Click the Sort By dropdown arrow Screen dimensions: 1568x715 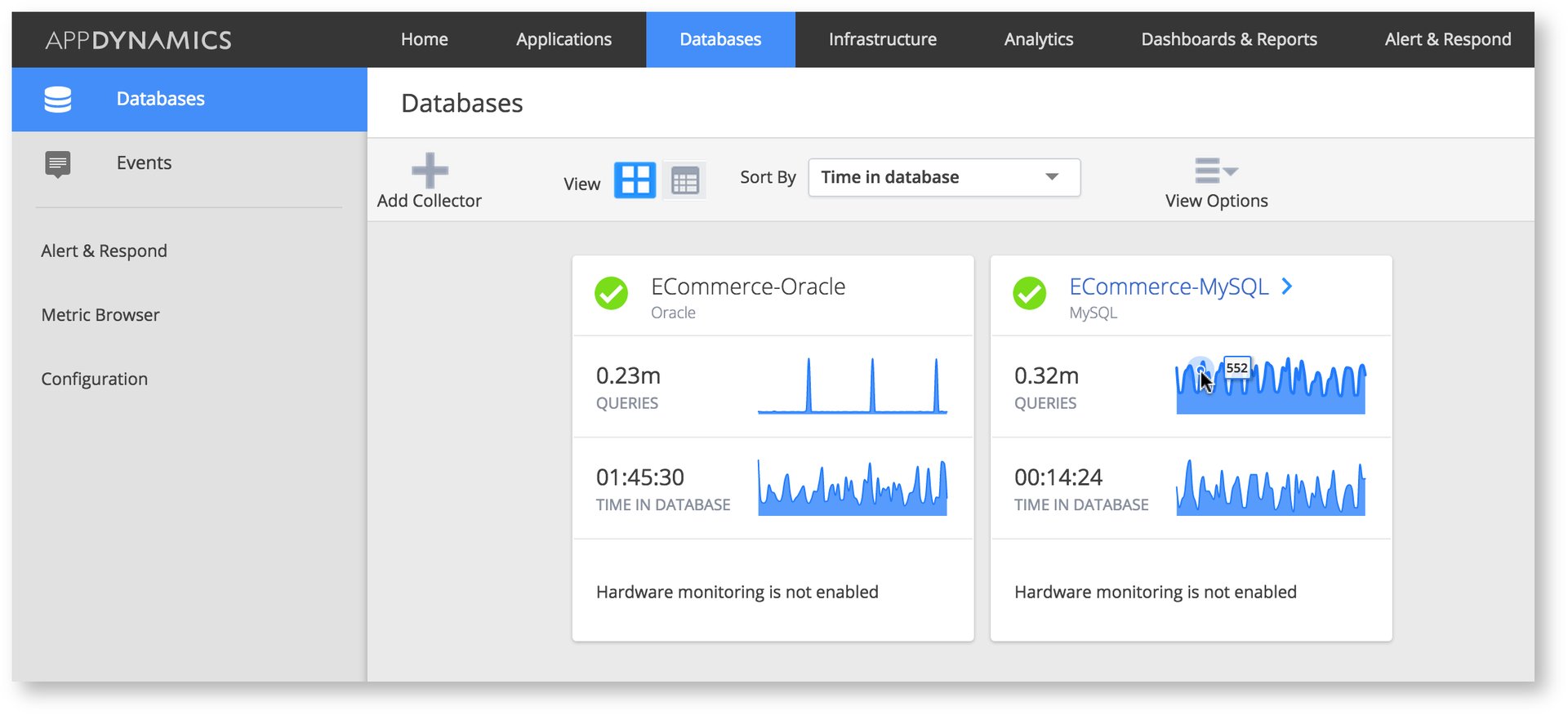click(x=1052, y=177)
